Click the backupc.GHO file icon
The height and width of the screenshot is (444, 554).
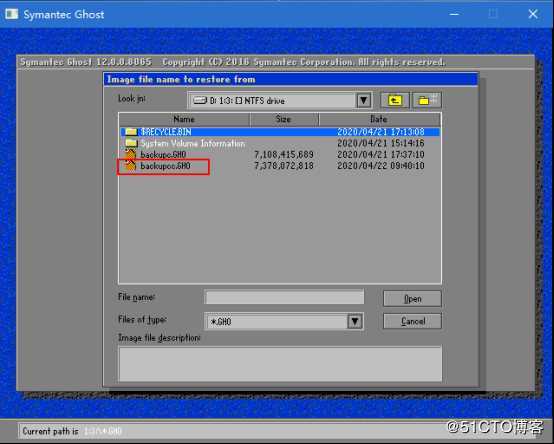tap(131, 154)
